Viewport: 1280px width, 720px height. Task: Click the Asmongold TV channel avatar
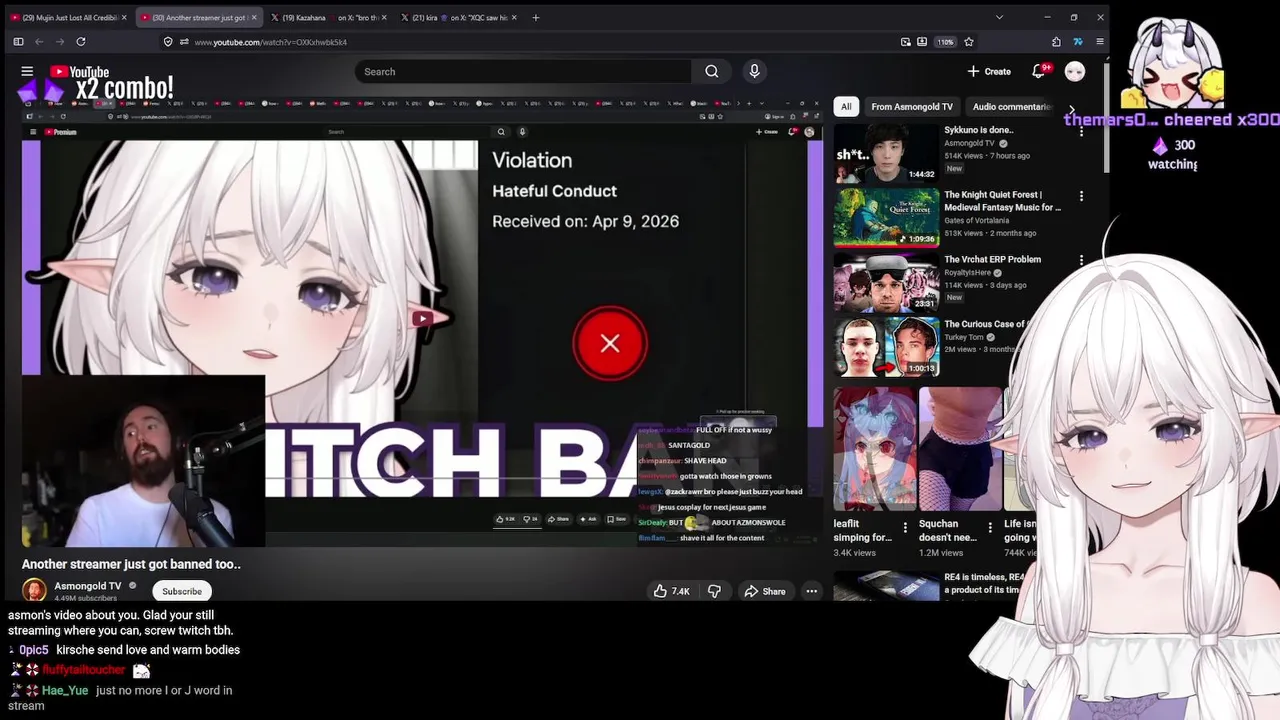click(x=34, y=590)
